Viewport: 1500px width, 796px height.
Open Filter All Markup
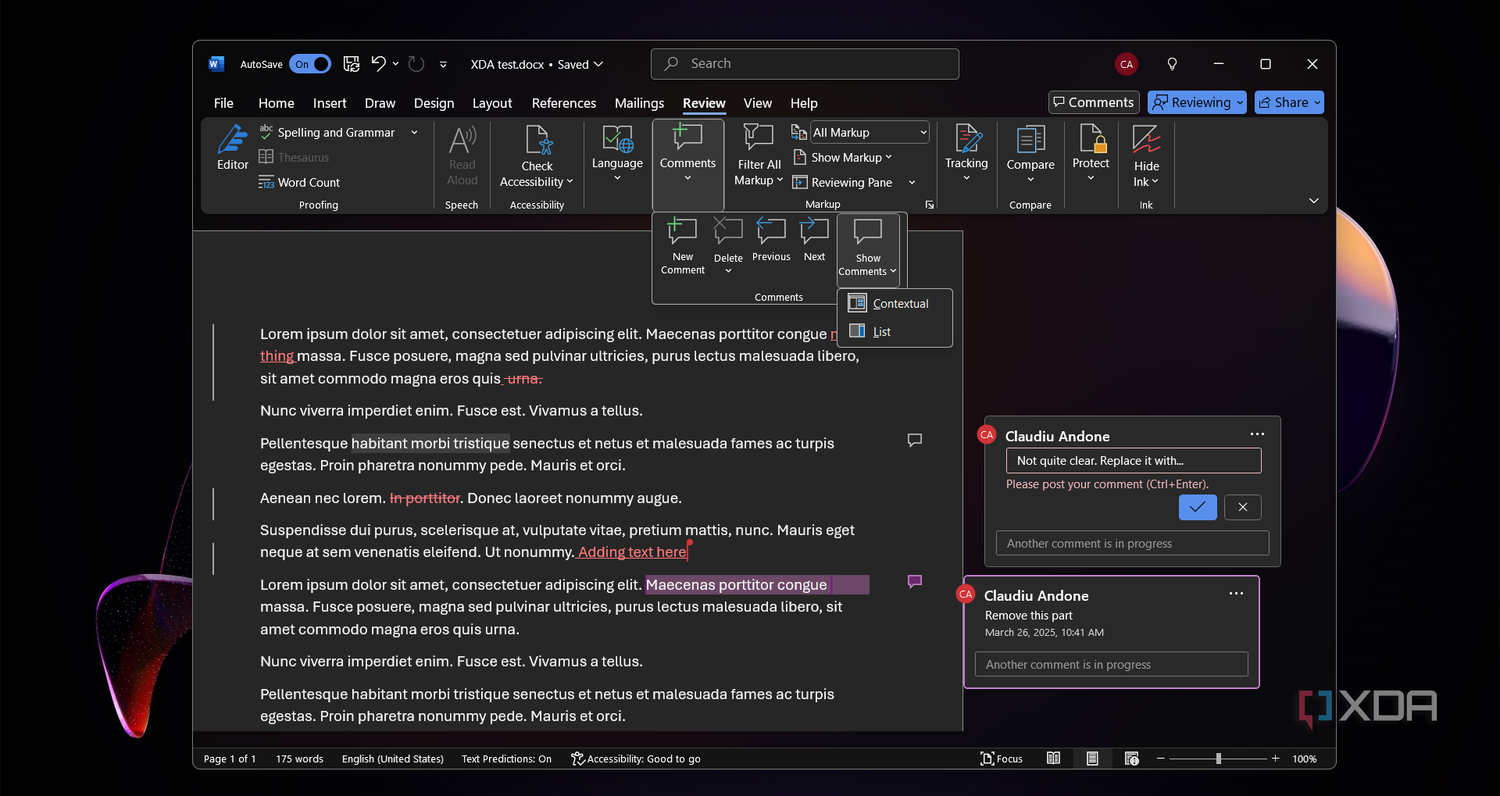(759, 156)
